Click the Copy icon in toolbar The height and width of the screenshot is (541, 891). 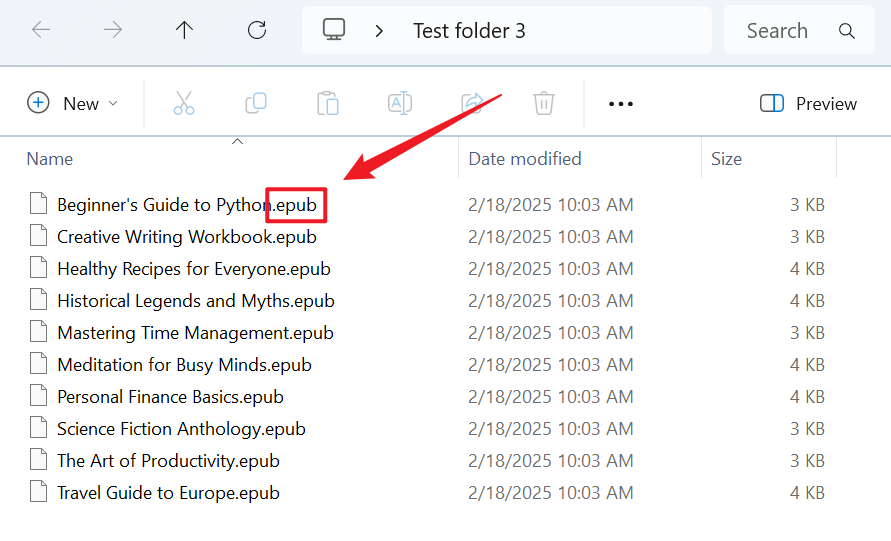[256, 103]
